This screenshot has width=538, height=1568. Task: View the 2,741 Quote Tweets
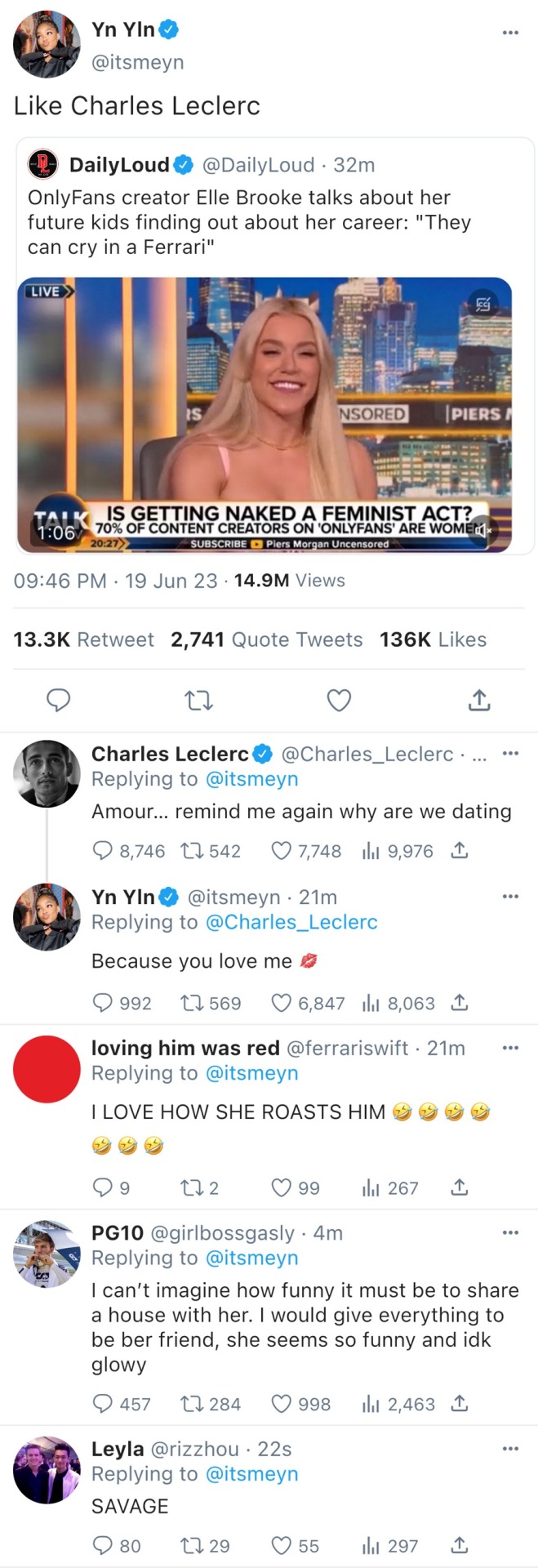[266, 639]
